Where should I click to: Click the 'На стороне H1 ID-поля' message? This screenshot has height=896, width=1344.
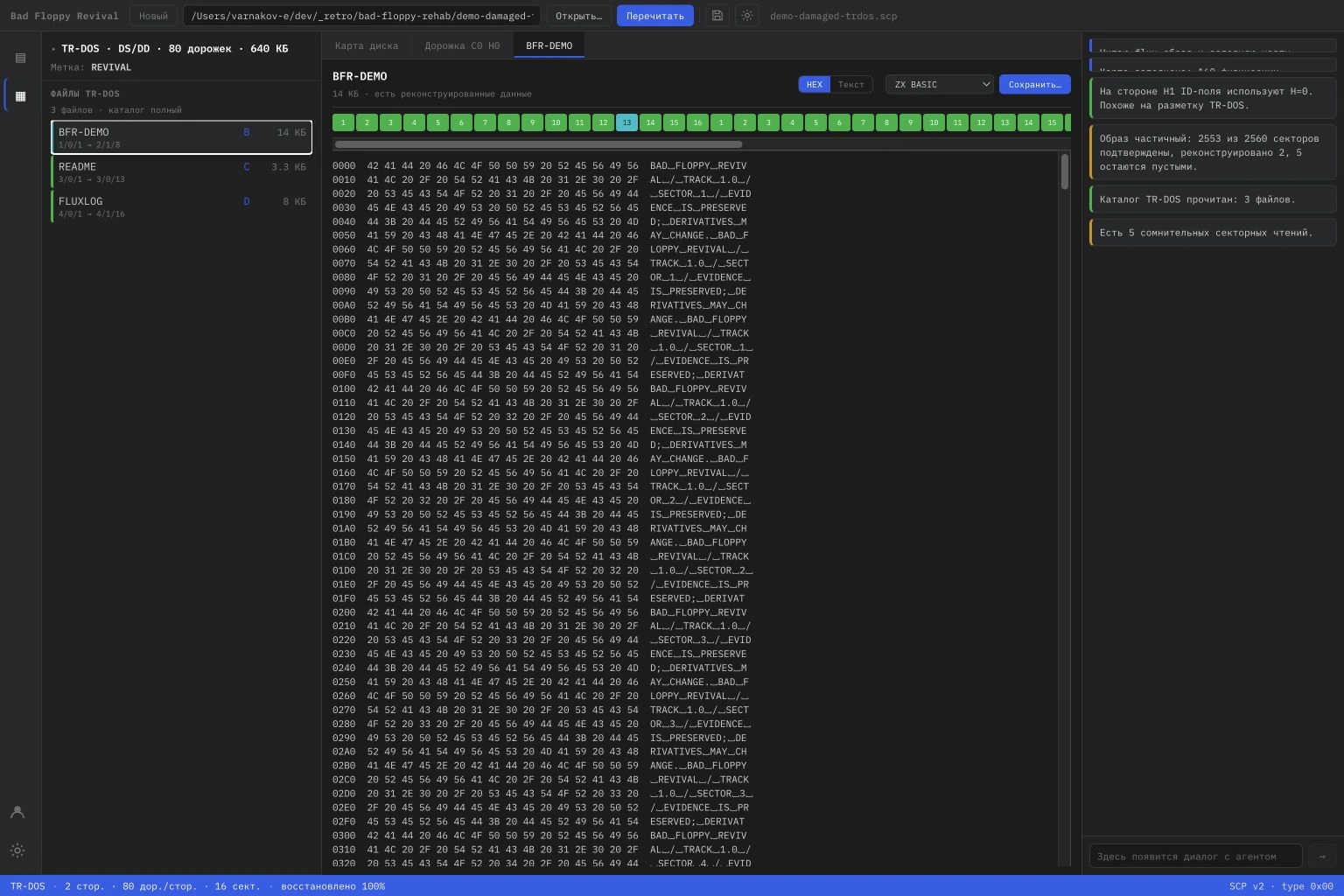tap(1213, 98)
